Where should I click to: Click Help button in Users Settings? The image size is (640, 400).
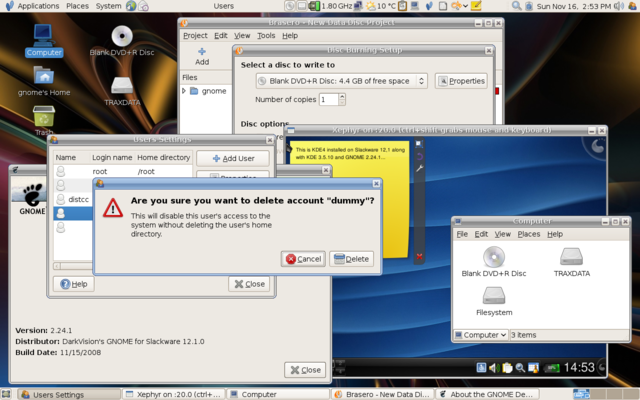(x=74, y=284)
